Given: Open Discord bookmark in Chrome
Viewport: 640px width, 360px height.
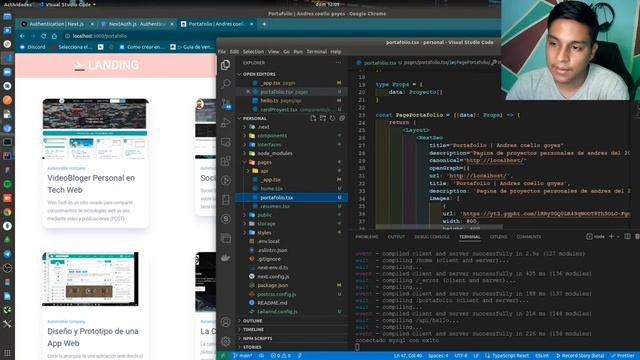Looking at the screenshot, I should click(x=33, y=47).
